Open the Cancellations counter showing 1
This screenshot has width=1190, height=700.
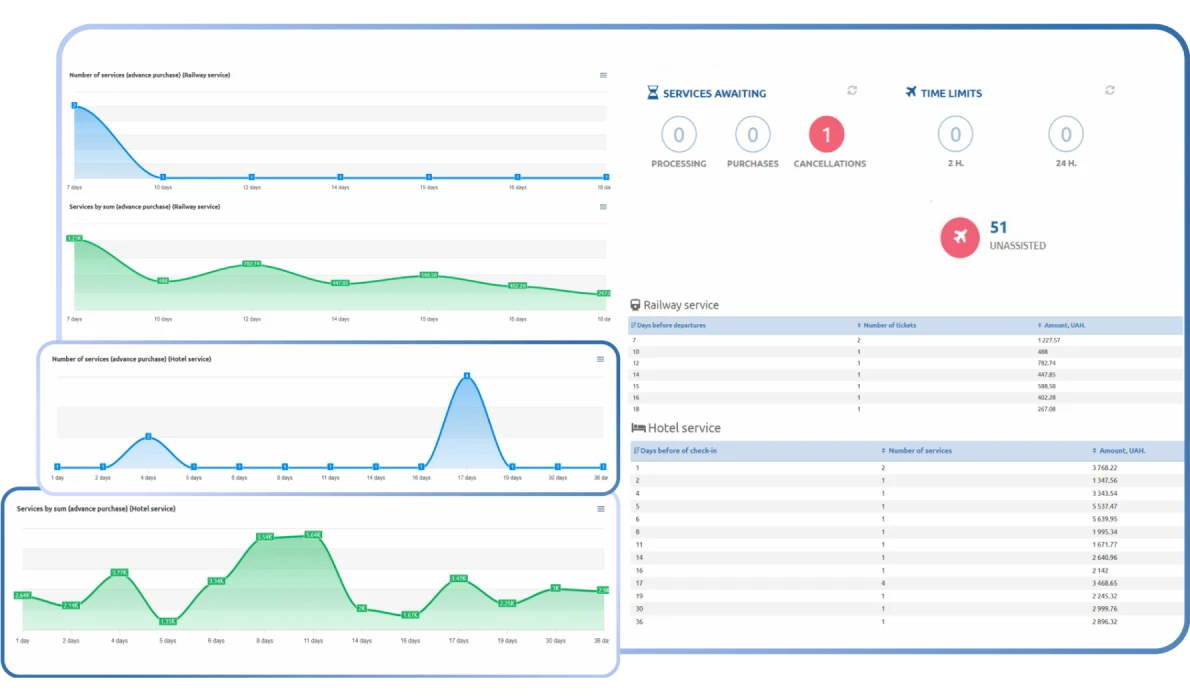click(x=827, y=134)
